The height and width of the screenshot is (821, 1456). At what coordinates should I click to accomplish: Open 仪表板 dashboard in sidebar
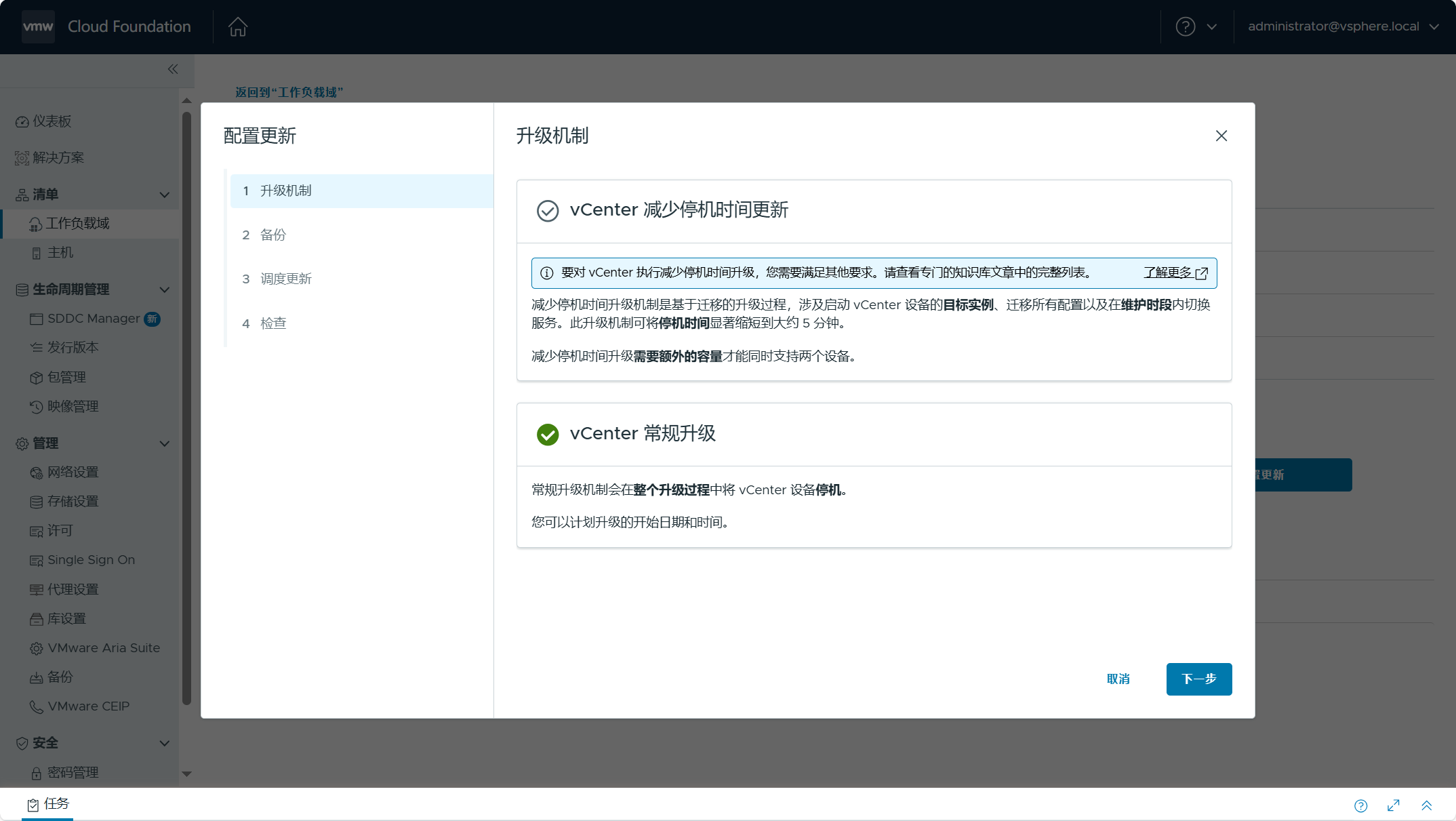(43, 121)
